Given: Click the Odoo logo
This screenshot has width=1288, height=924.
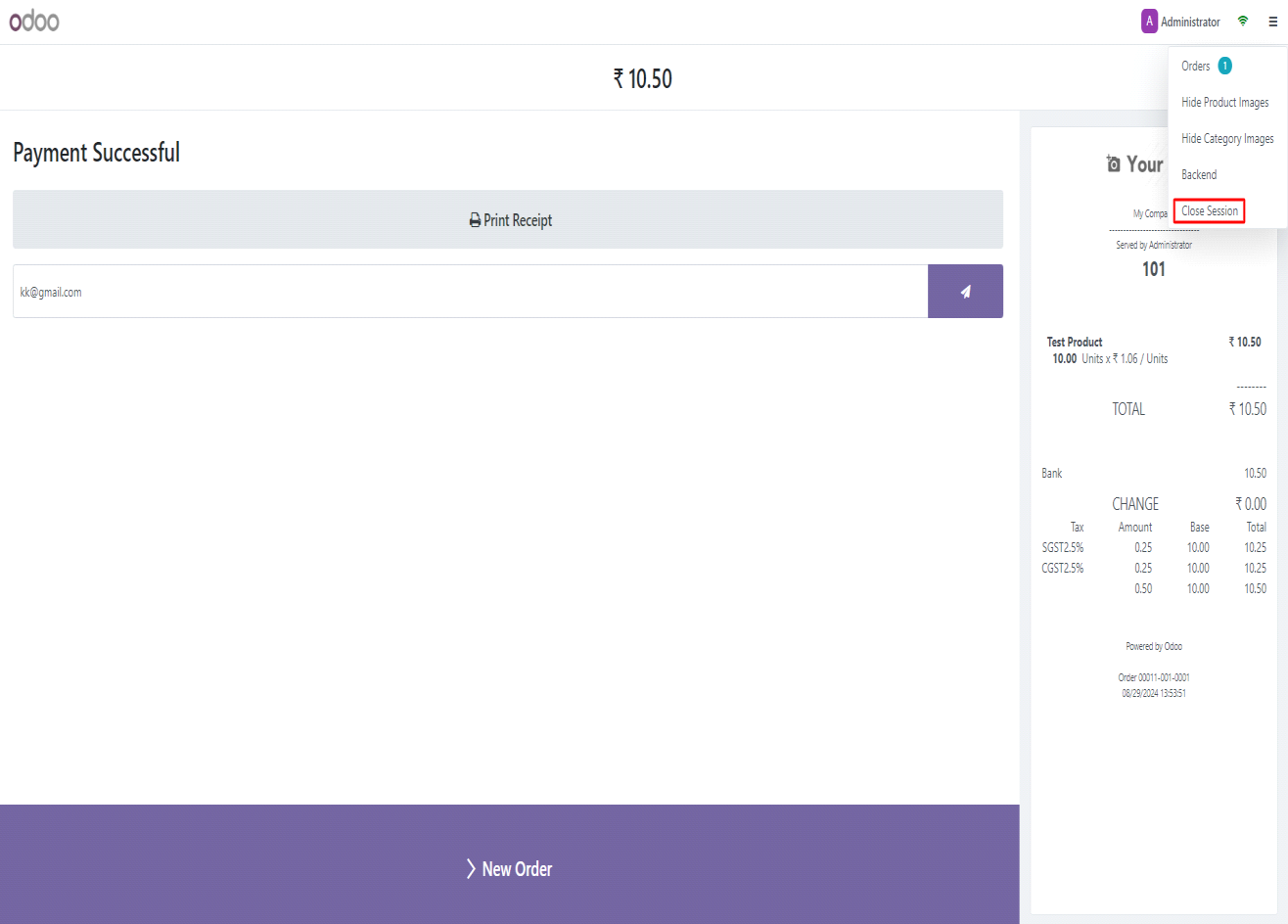Looking at the screenshot, I should (34, 21).
